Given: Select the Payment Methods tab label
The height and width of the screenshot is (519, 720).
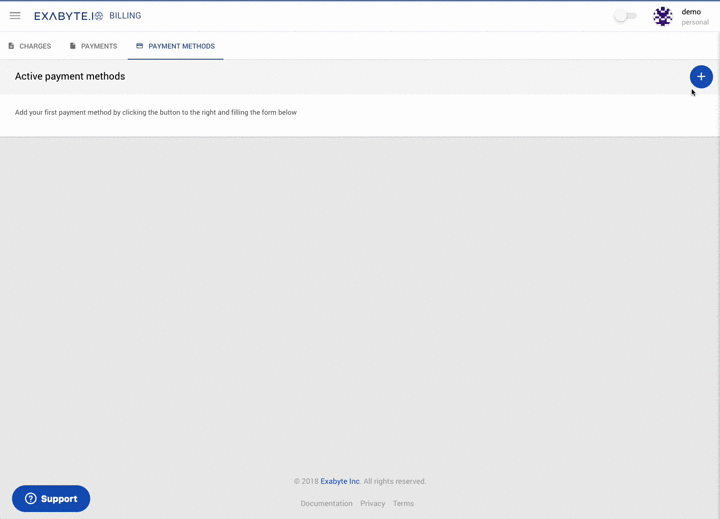Looking at the screenshot, I should click(181, 46).
